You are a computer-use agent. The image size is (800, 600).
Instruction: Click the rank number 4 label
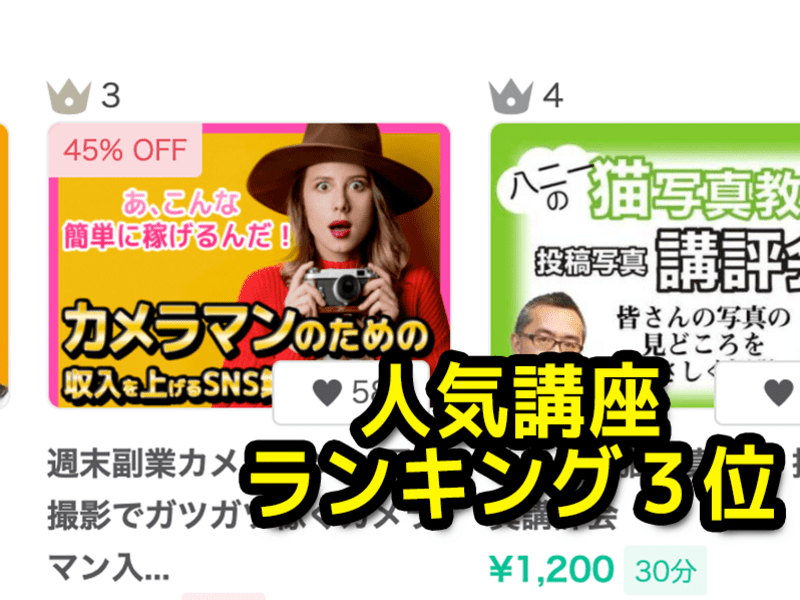(553, 96)
